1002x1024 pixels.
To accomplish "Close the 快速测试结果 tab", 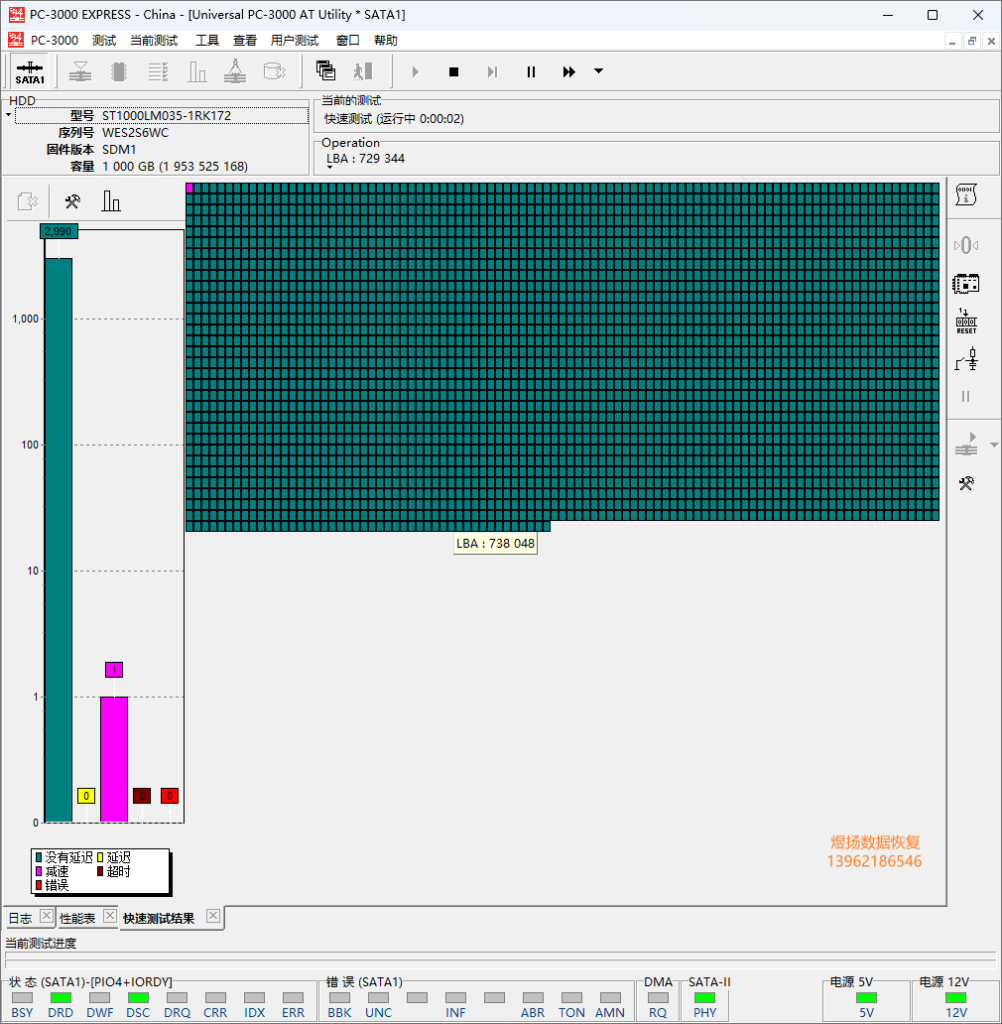I will tap(213, 916).
